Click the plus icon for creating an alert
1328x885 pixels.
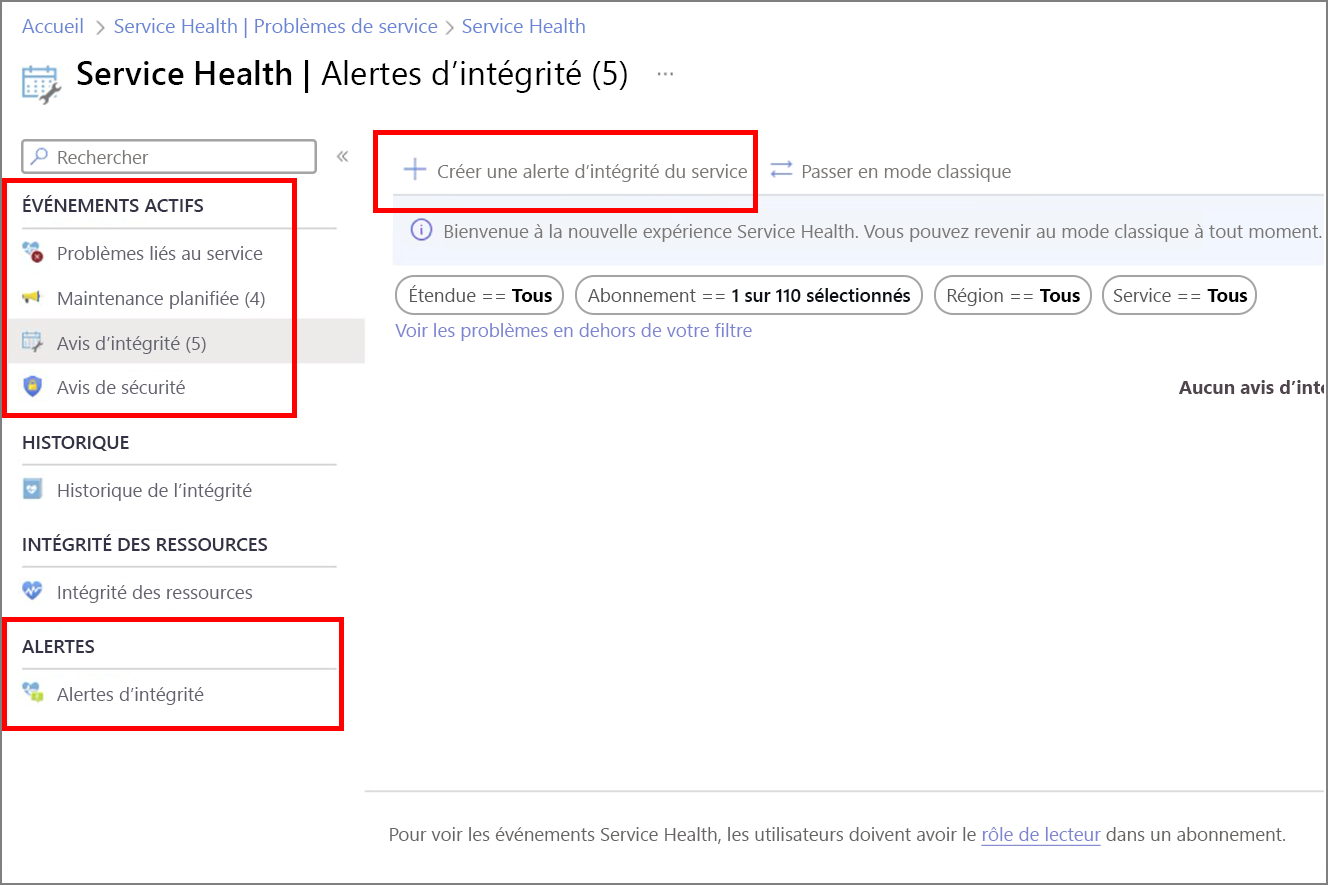pyautogui.click(x=414, y=170)
